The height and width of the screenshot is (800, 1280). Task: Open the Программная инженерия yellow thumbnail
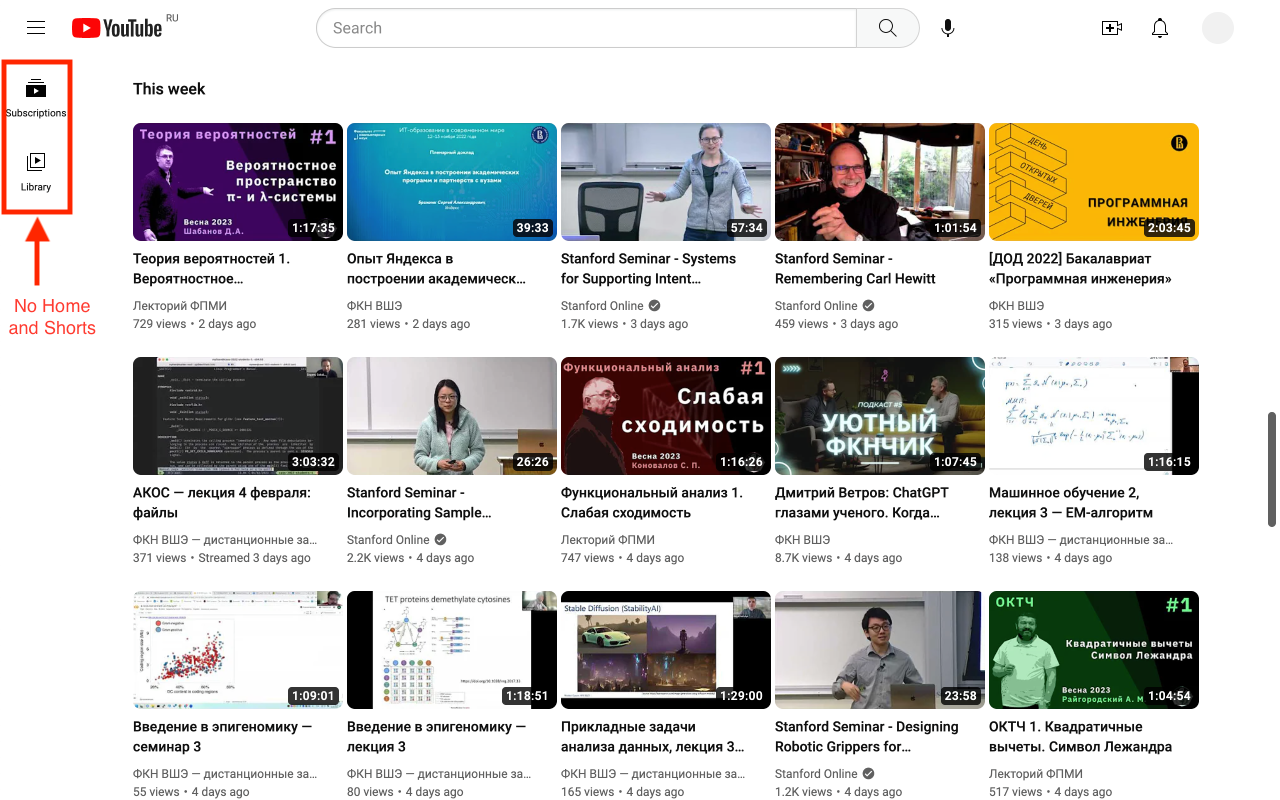1094,182
